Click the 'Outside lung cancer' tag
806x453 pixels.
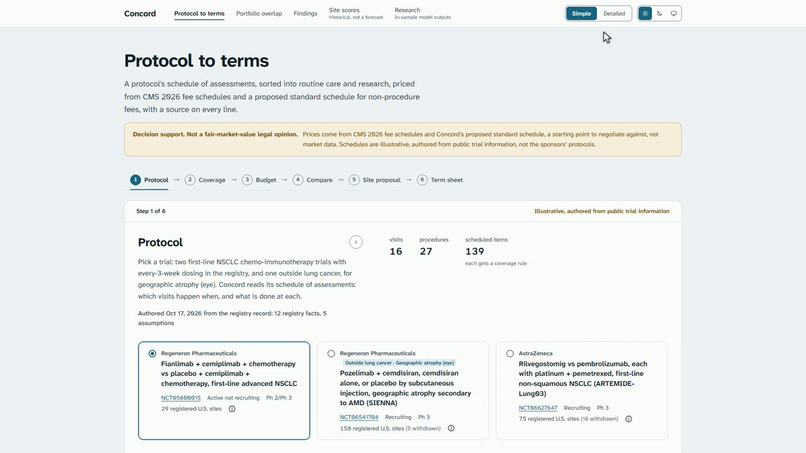399,363
